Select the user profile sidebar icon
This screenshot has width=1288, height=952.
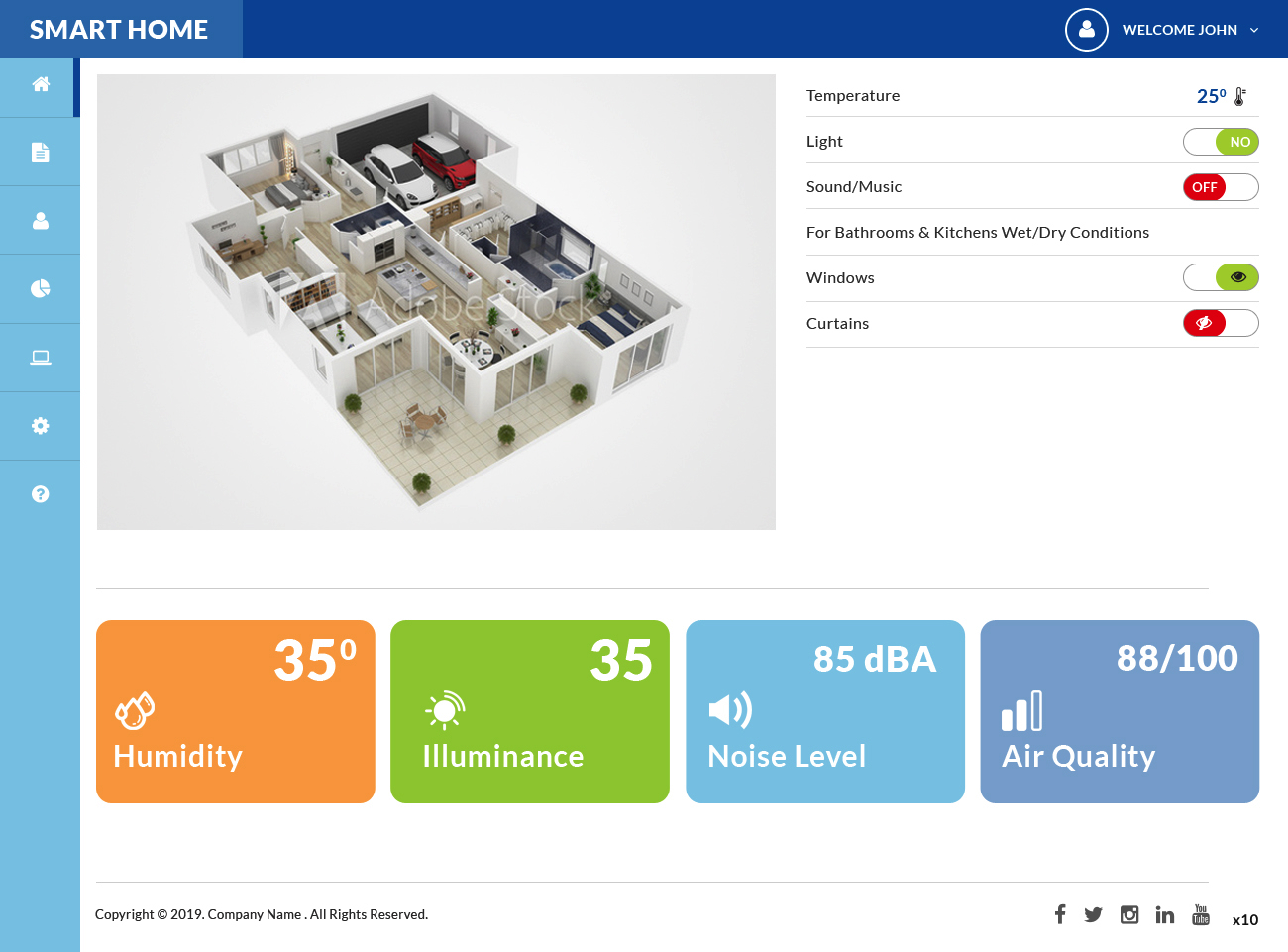click(41, 221)
